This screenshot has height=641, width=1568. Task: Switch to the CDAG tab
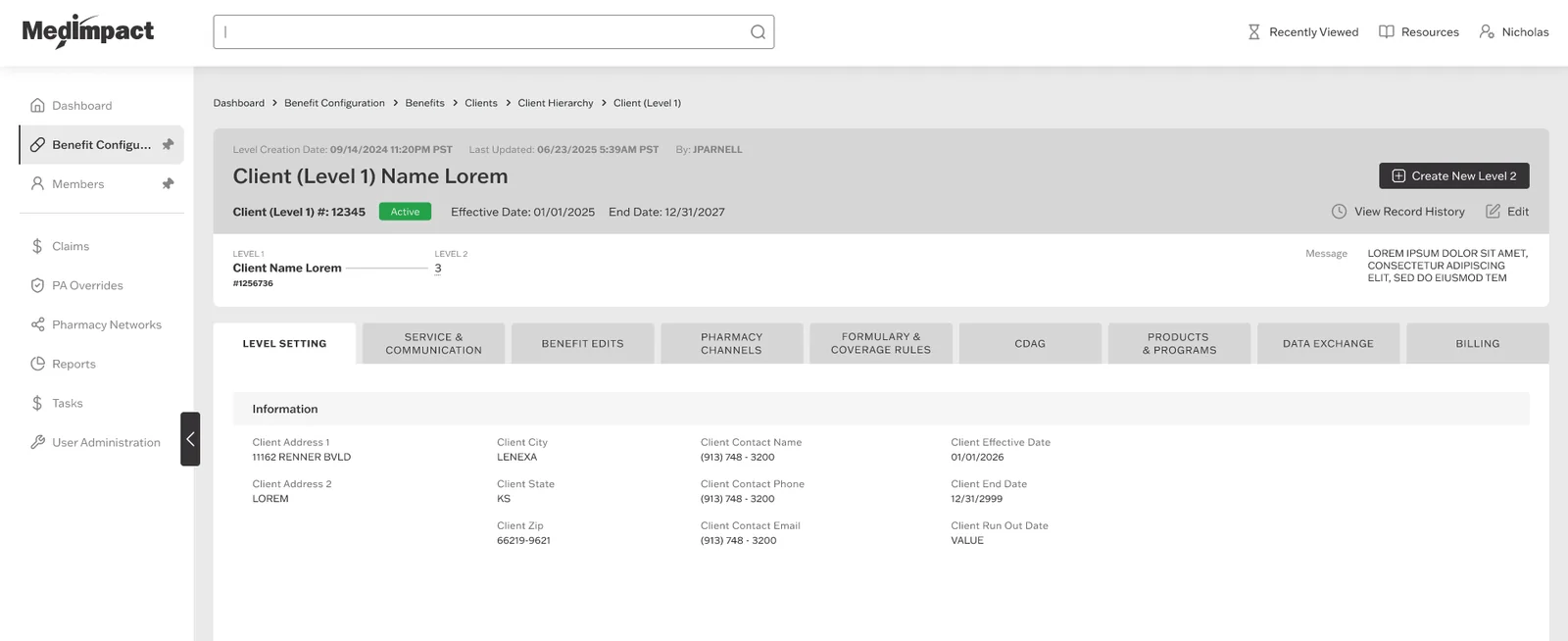pos(1030,344)
